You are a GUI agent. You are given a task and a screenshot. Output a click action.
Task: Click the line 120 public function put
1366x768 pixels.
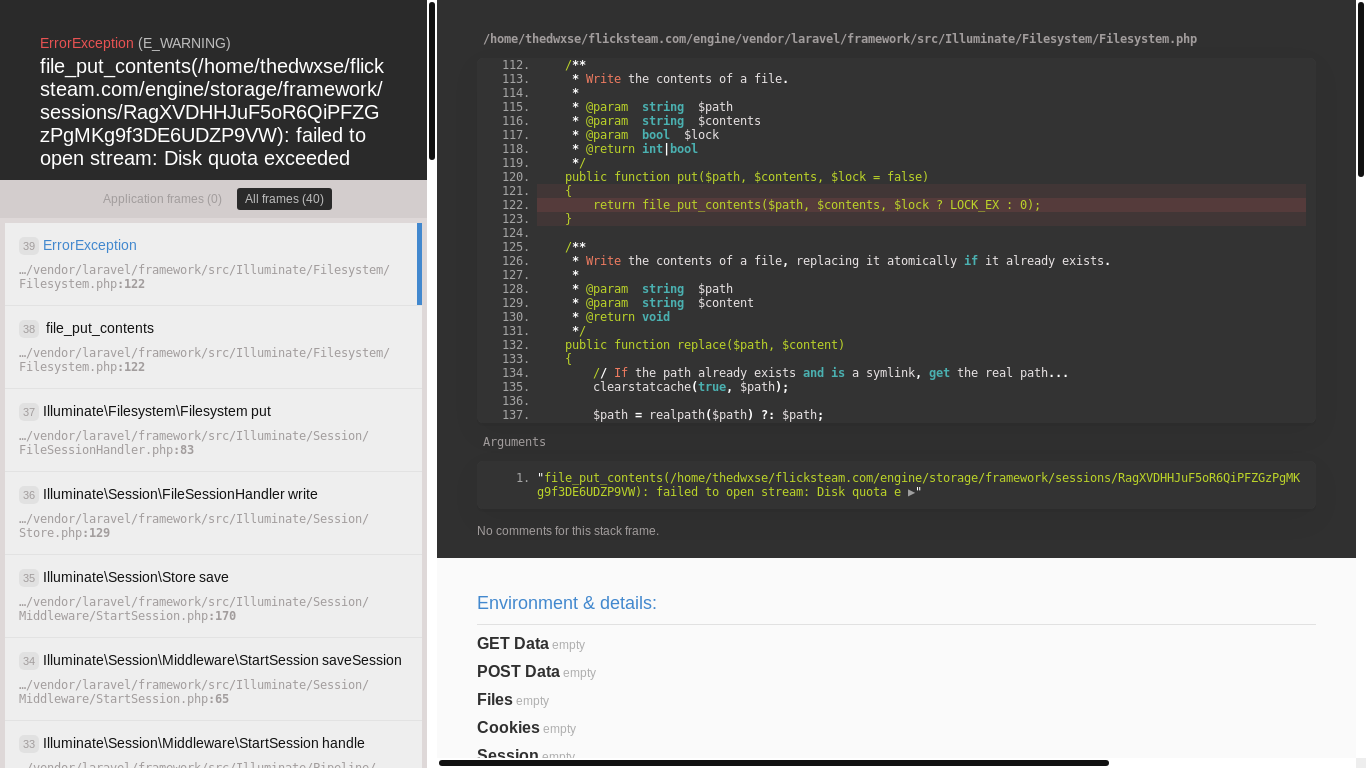tap(747, 177)
